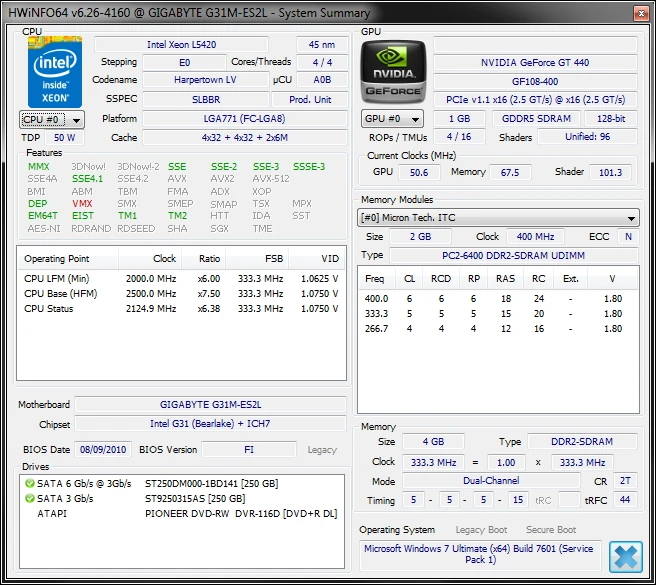Select the CPU LFM (Min) row
Screen dimensions: 656x585
pos(181,279)
